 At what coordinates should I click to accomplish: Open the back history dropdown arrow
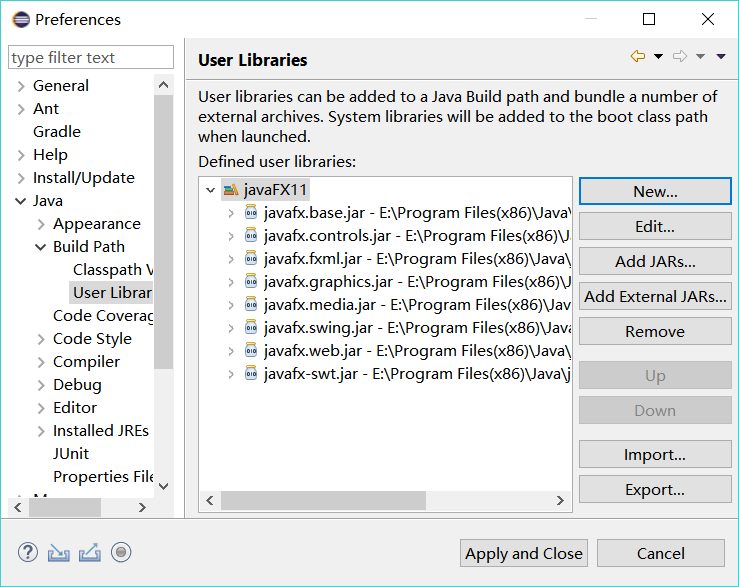658,57
